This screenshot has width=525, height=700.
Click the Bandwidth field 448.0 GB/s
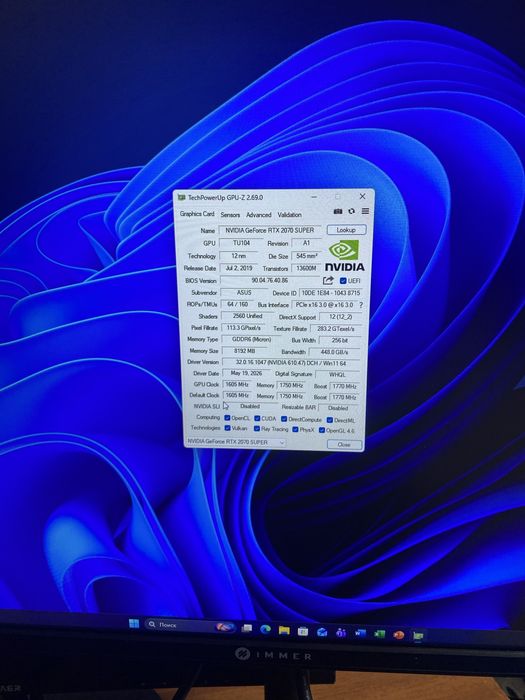coord(334,352)
